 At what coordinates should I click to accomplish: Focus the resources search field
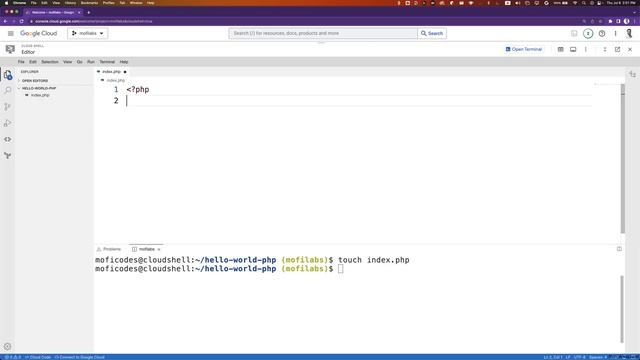(323, 33)
